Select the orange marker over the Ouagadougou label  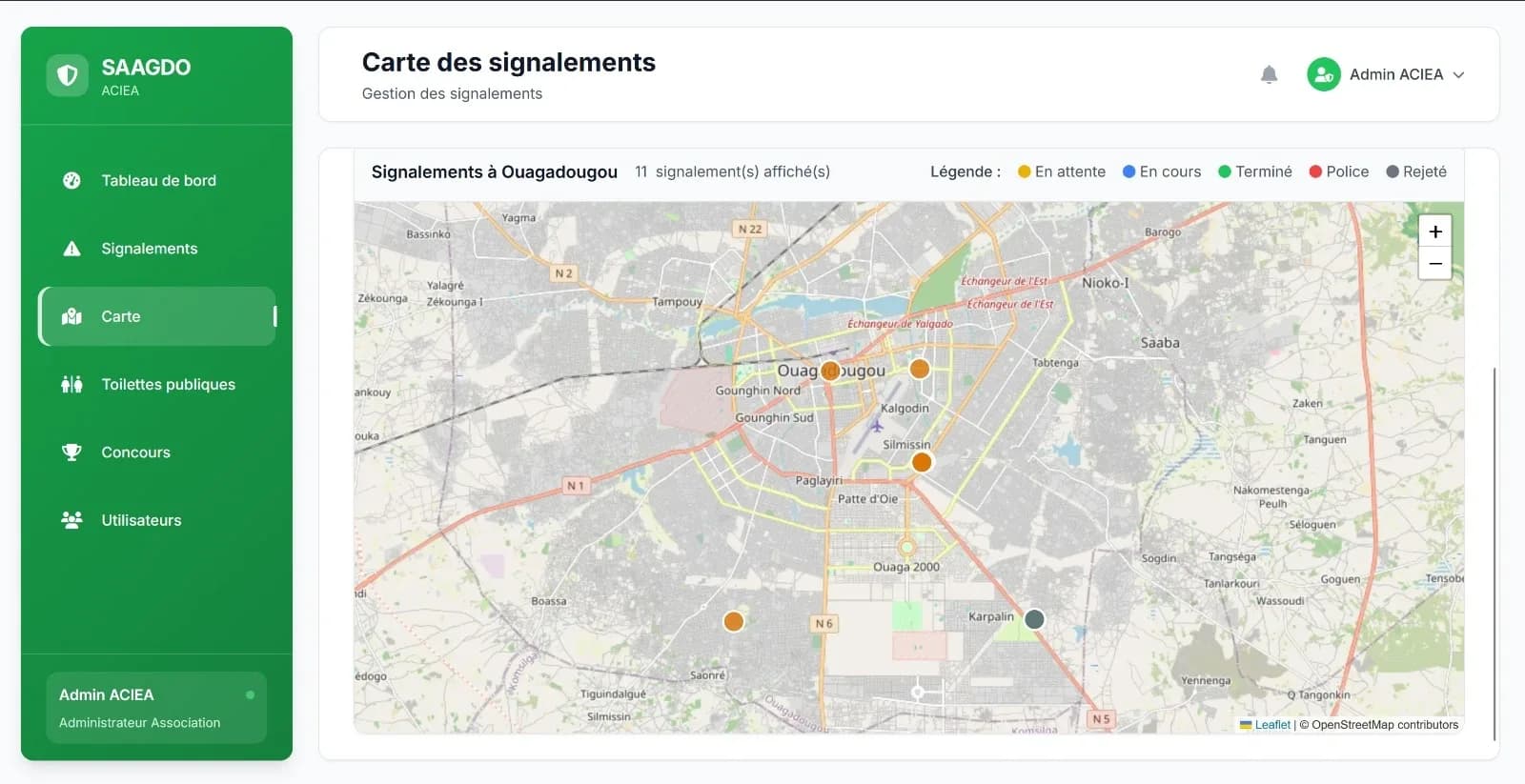(830, 371)
